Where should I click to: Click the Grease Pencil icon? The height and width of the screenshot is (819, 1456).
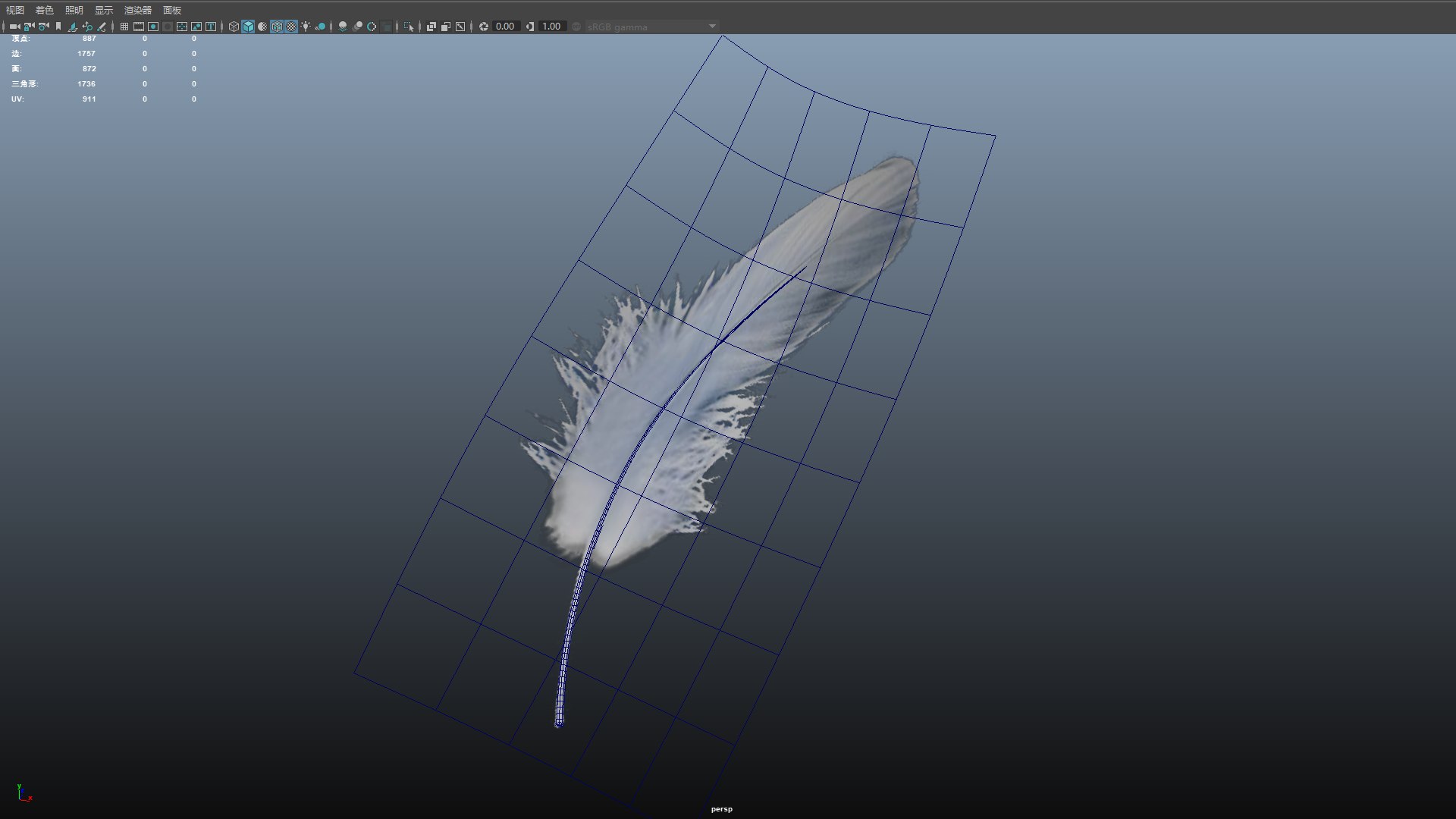click(102, 27)
